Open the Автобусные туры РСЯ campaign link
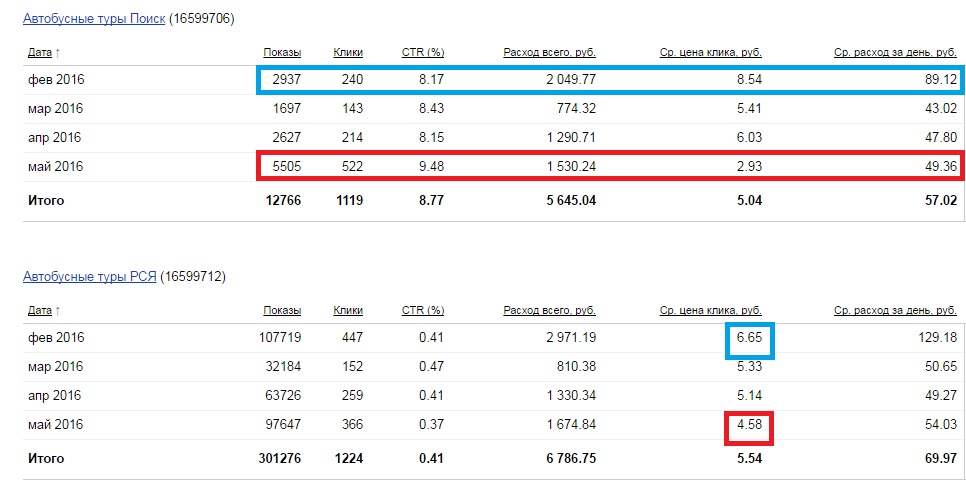The image size is (966, 482). click(90, 276)
